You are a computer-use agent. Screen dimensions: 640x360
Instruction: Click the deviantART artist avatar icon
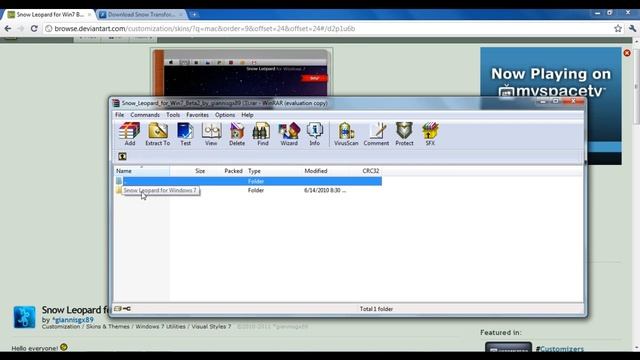pos(24,317)
